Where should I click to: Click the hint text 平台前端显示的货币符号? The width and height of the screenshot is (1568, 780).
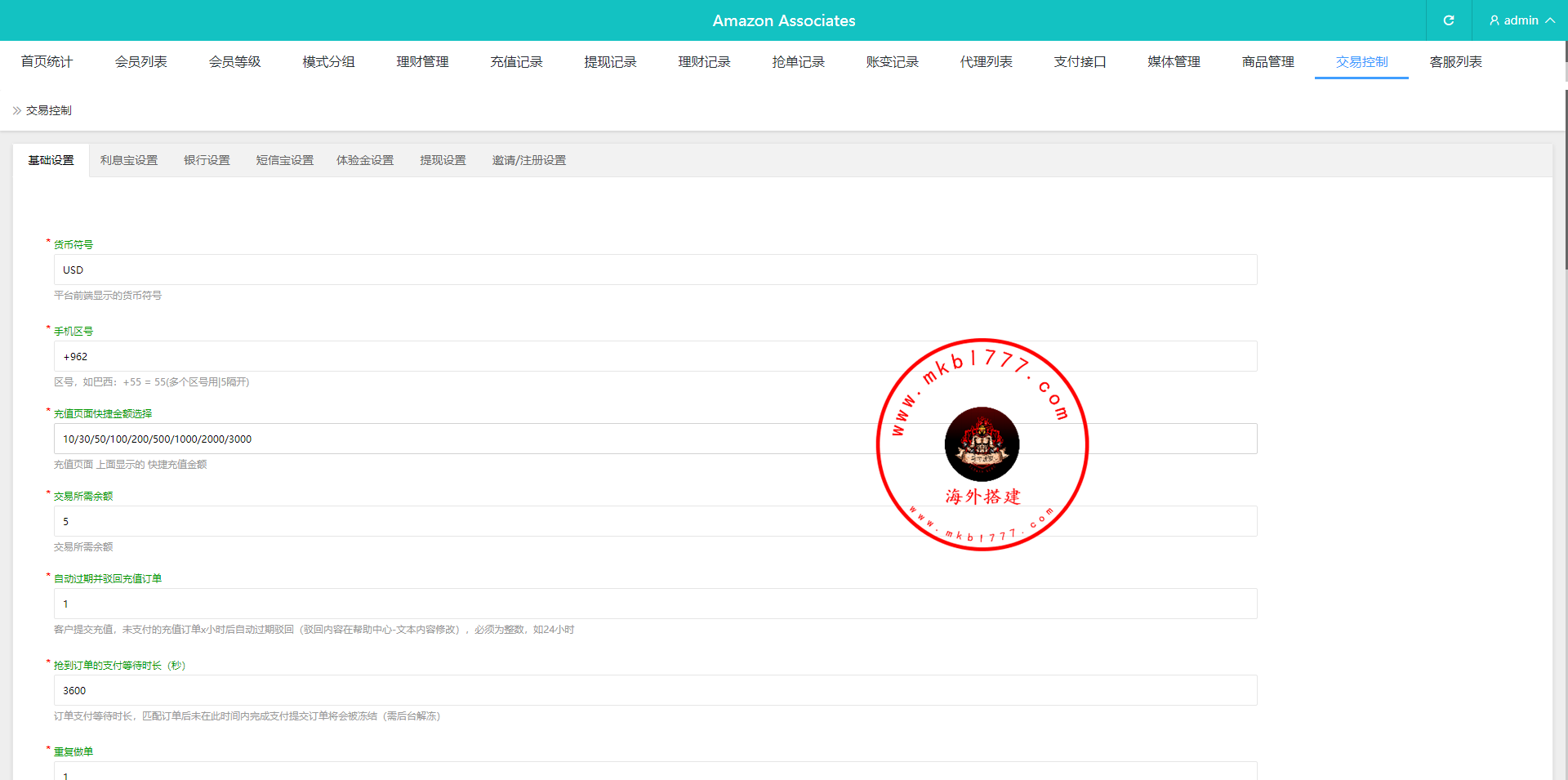[108, 296]
